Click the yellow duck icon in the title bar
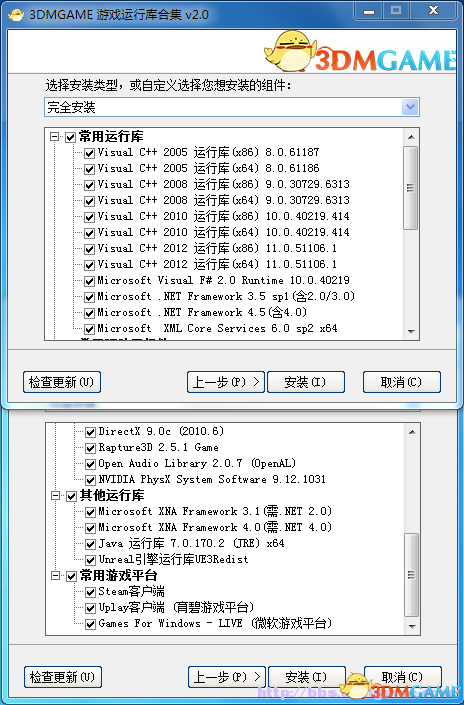The height and width of the screenshot is (705, 464). click(16, 15)
